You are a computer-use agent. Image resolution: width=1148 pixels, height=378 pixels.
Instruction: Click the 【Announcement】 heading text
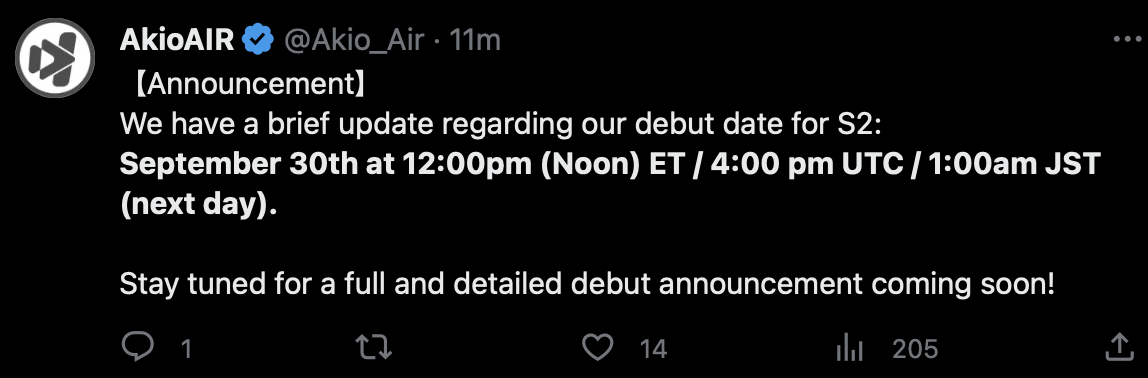coord(249,85)
